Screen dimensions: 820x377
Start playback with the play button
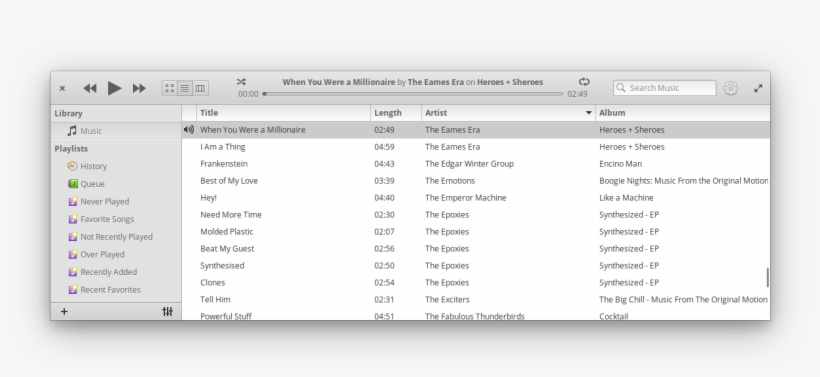[x=115, y=88]
